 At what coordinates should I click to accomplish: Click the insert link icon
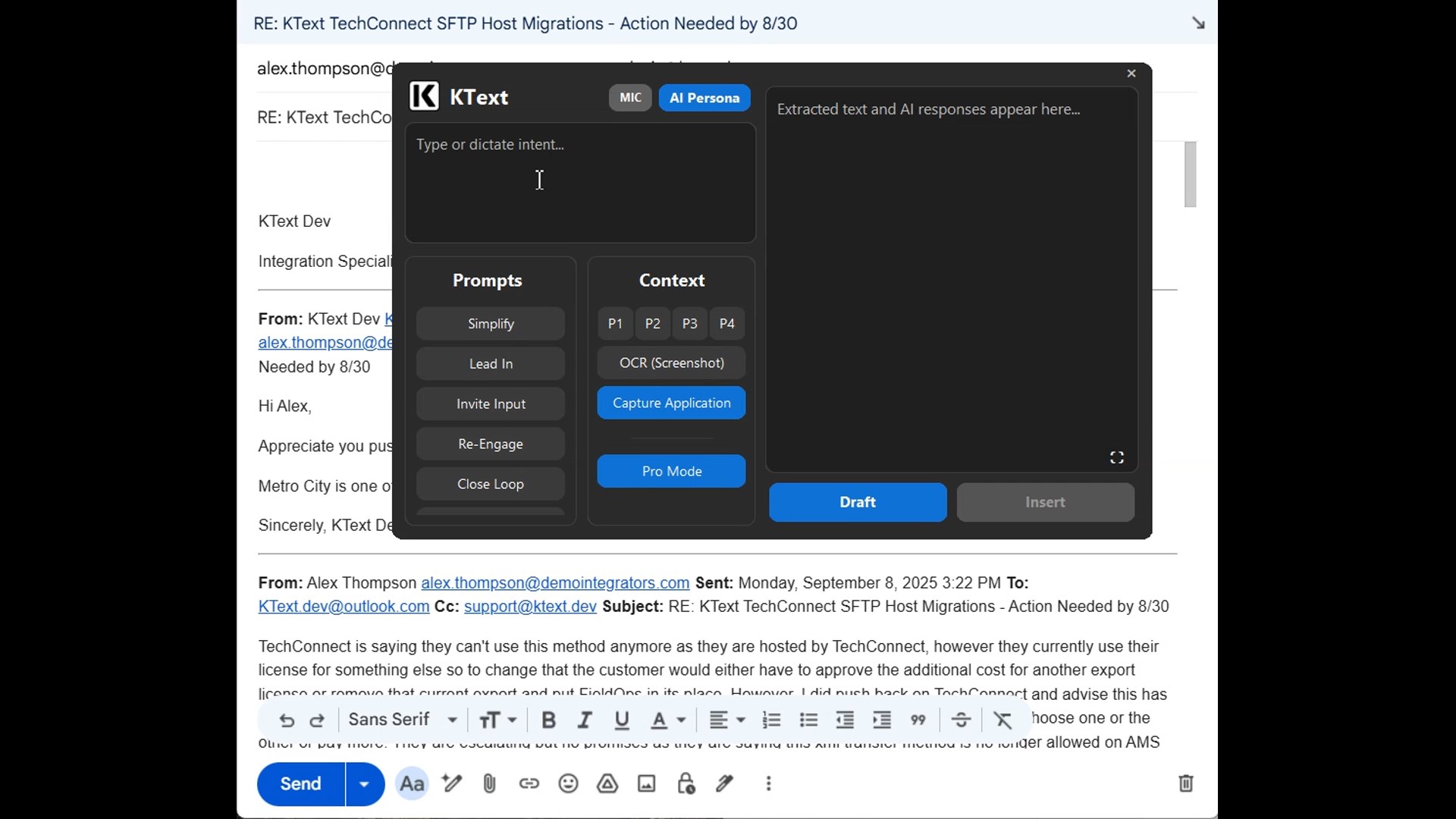point(529,783)
